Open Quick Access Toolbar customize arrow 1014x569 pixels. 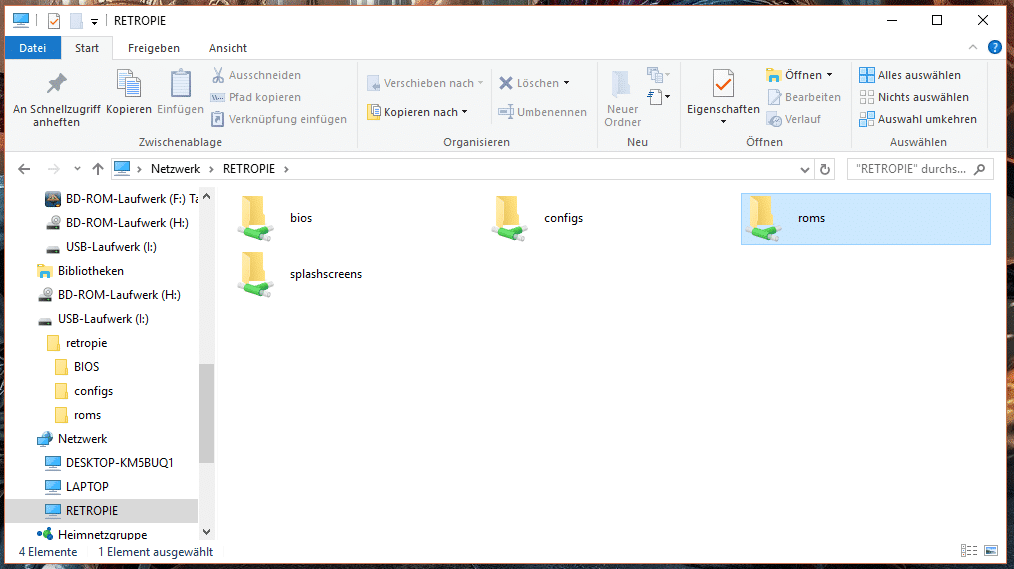click(x=94, y=21)
